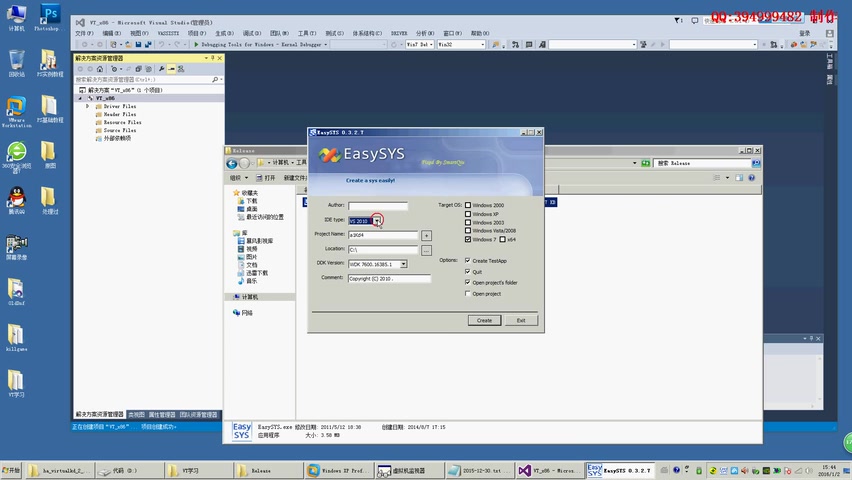Open the Photoshop desktop icon

49,18
